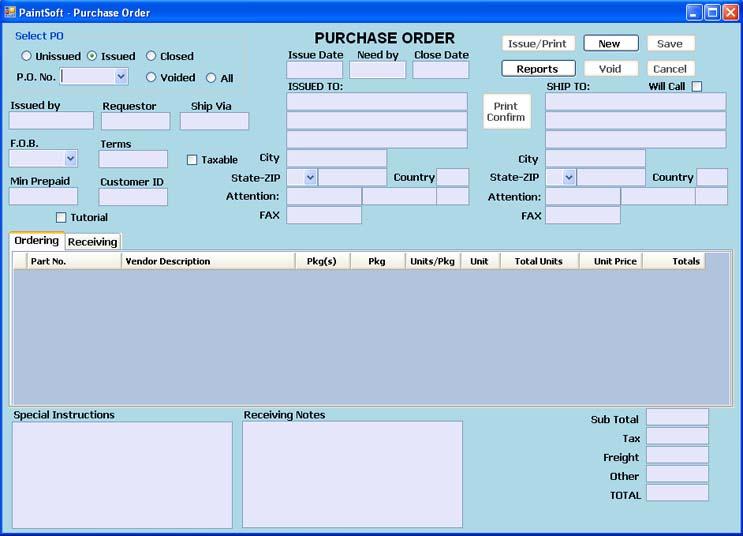Click the Freight field
The height and width of the screenshot is (536, 743).
(x=677, y=455)
